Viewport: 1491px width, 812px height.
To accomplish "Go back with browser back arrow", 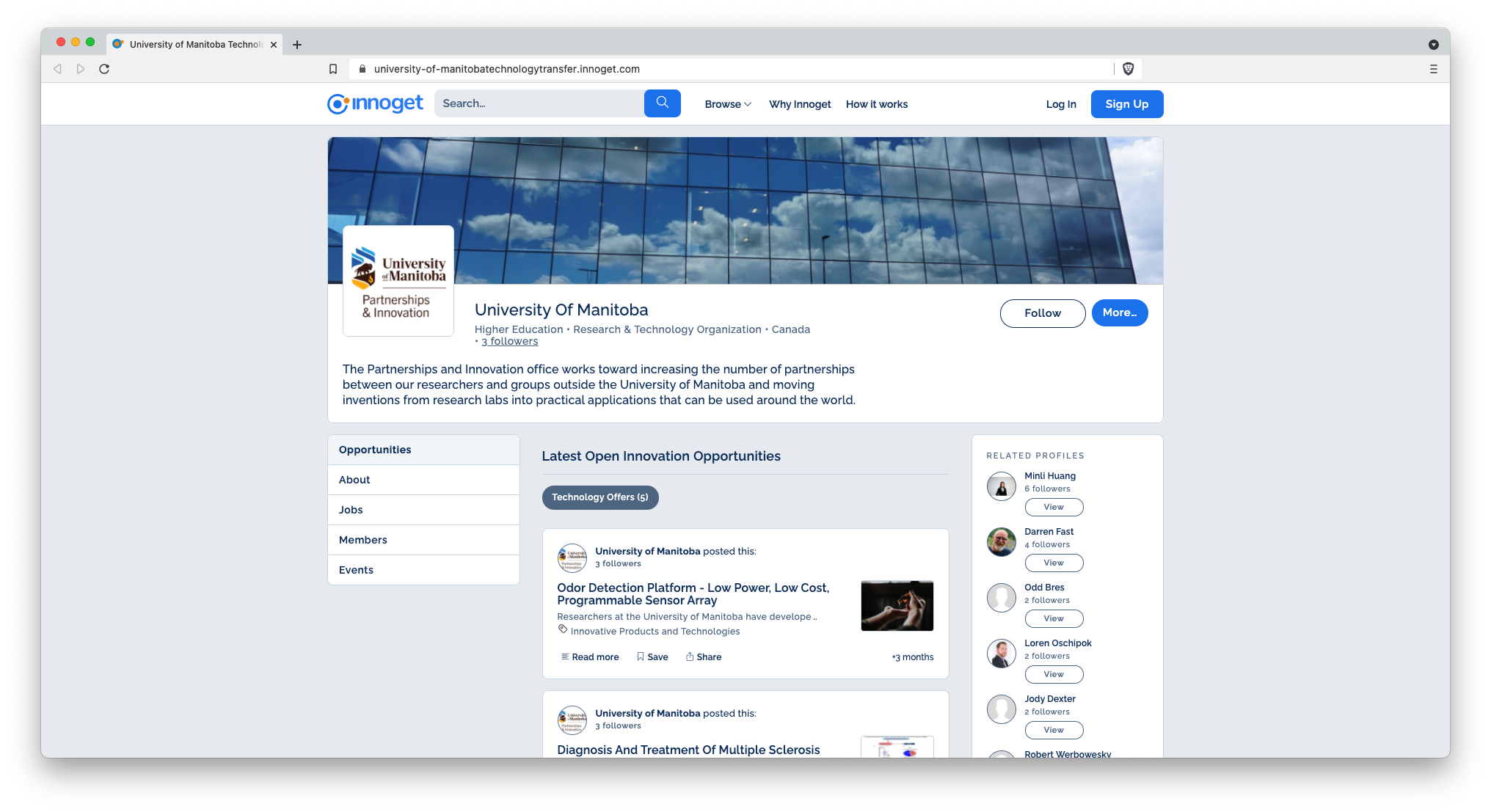I will click(x=57, y=69).
